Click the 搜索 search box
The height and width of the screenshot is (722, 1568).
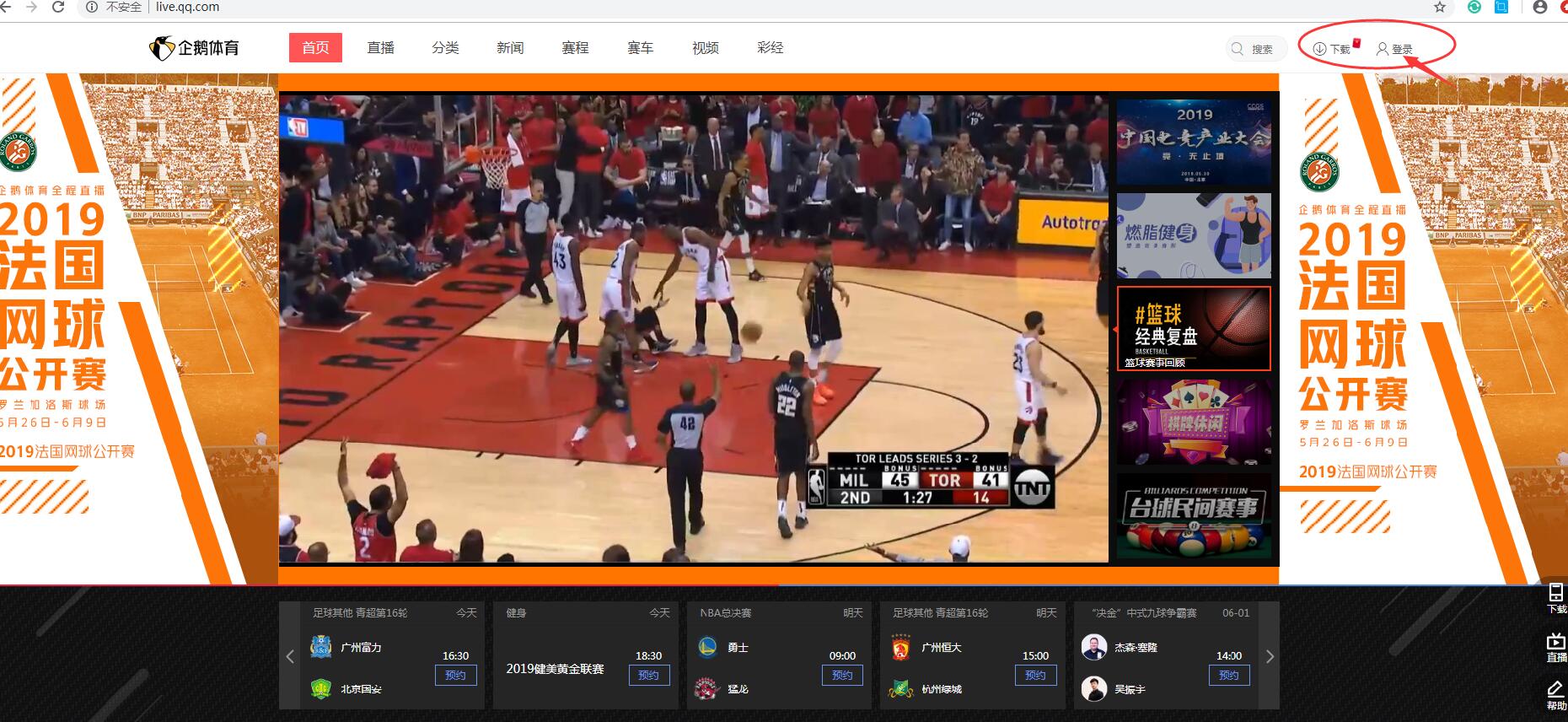1255,49
